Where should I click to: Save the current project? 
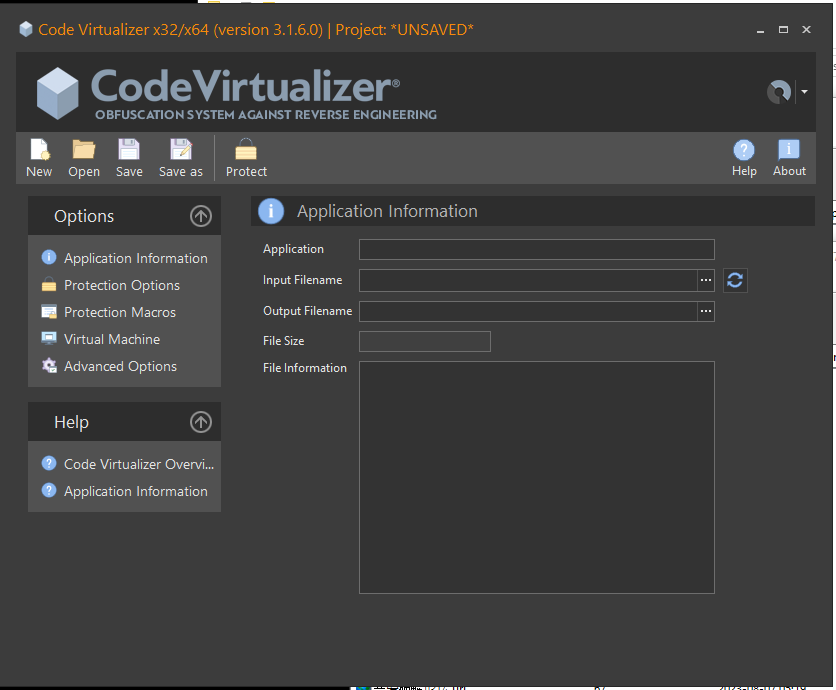[x=128, y=155]
